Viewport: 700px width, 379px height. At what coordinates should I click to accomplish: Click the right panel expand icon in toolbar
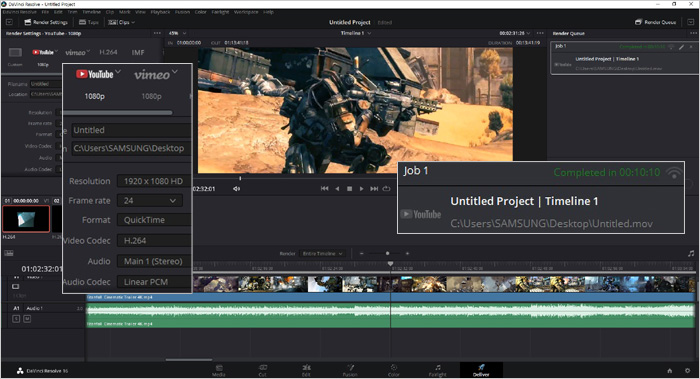(691, 22)
